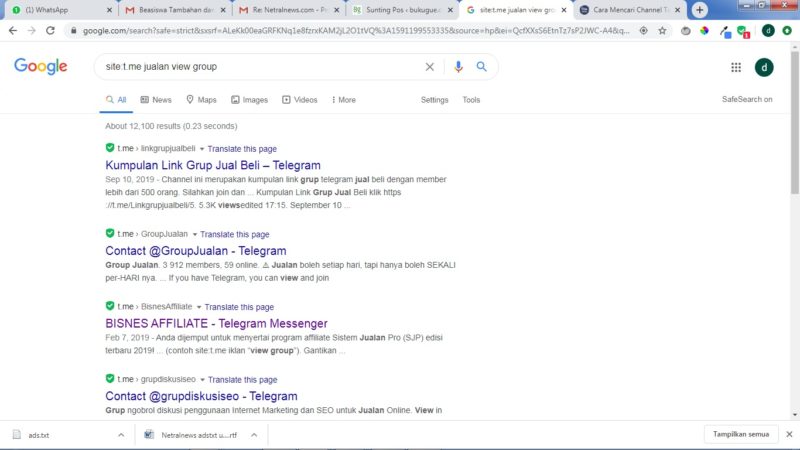Reload the page with the refresh icon

click(50, 31)
